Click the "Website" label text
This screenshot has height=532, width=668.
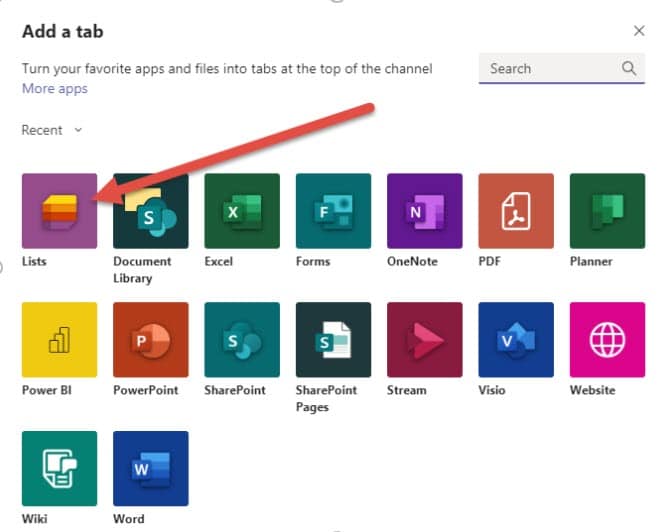pos(593,390)
